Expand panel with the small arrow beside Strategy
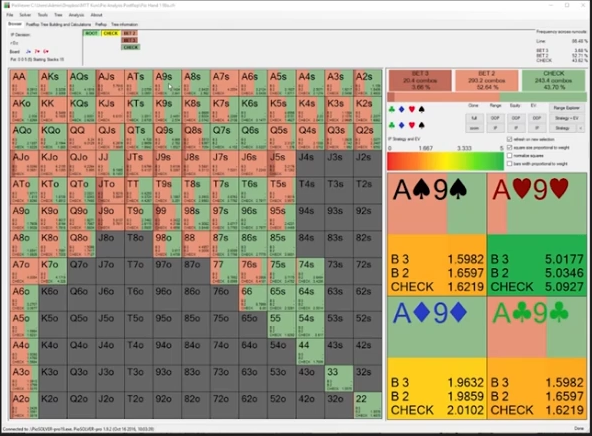Screen dimensions: 592x436 click(580, 128)
